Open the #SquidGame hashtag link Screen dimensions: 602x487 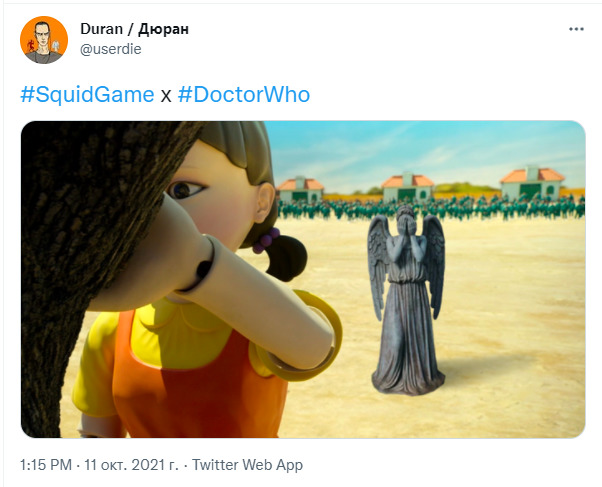87,94
